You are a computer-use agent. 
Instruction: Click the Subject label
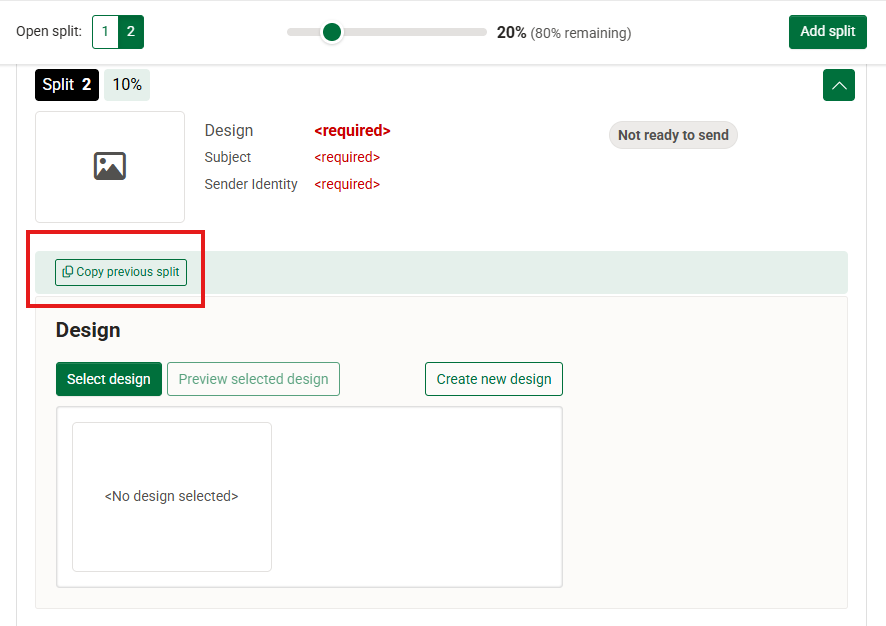coord(228,157)
